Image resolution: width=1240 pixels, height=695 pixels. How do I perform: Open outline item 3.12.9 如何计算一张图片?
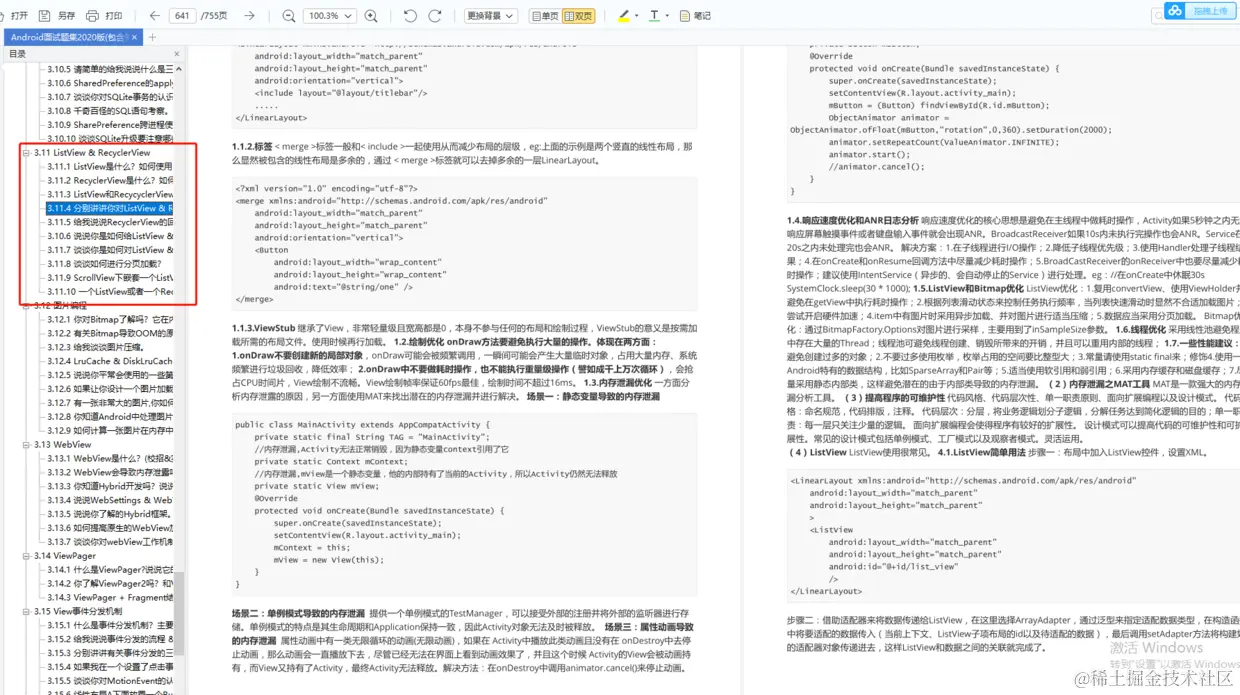click(109, 430)
